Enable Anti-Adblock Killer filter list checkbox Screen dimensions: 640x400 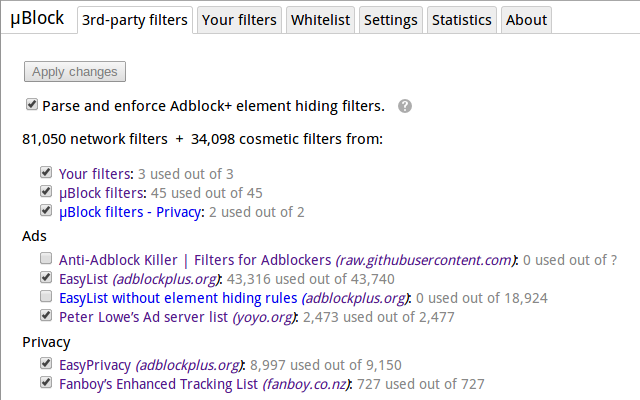(46, 260)
